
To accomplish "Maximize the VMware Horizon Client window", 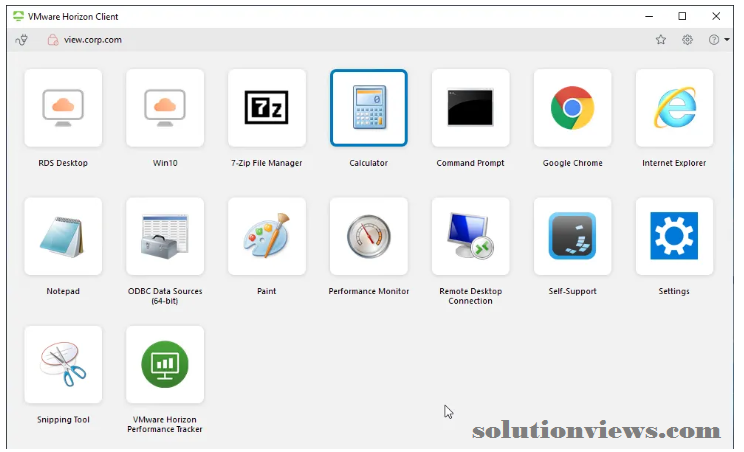I will coord(682,17).
